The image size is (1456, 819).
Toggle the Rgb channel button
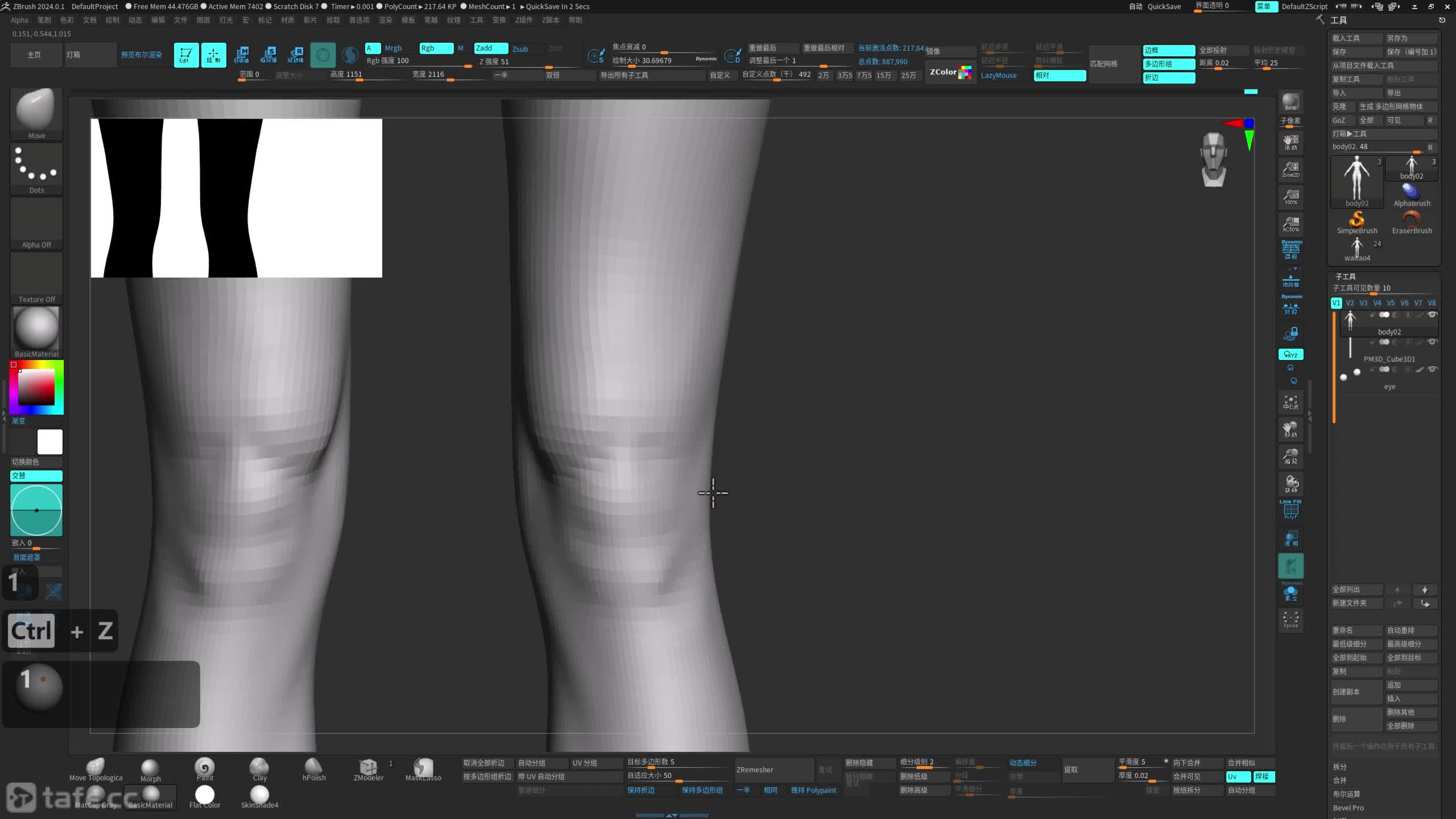pyautogui.click(x=436, y=48)
